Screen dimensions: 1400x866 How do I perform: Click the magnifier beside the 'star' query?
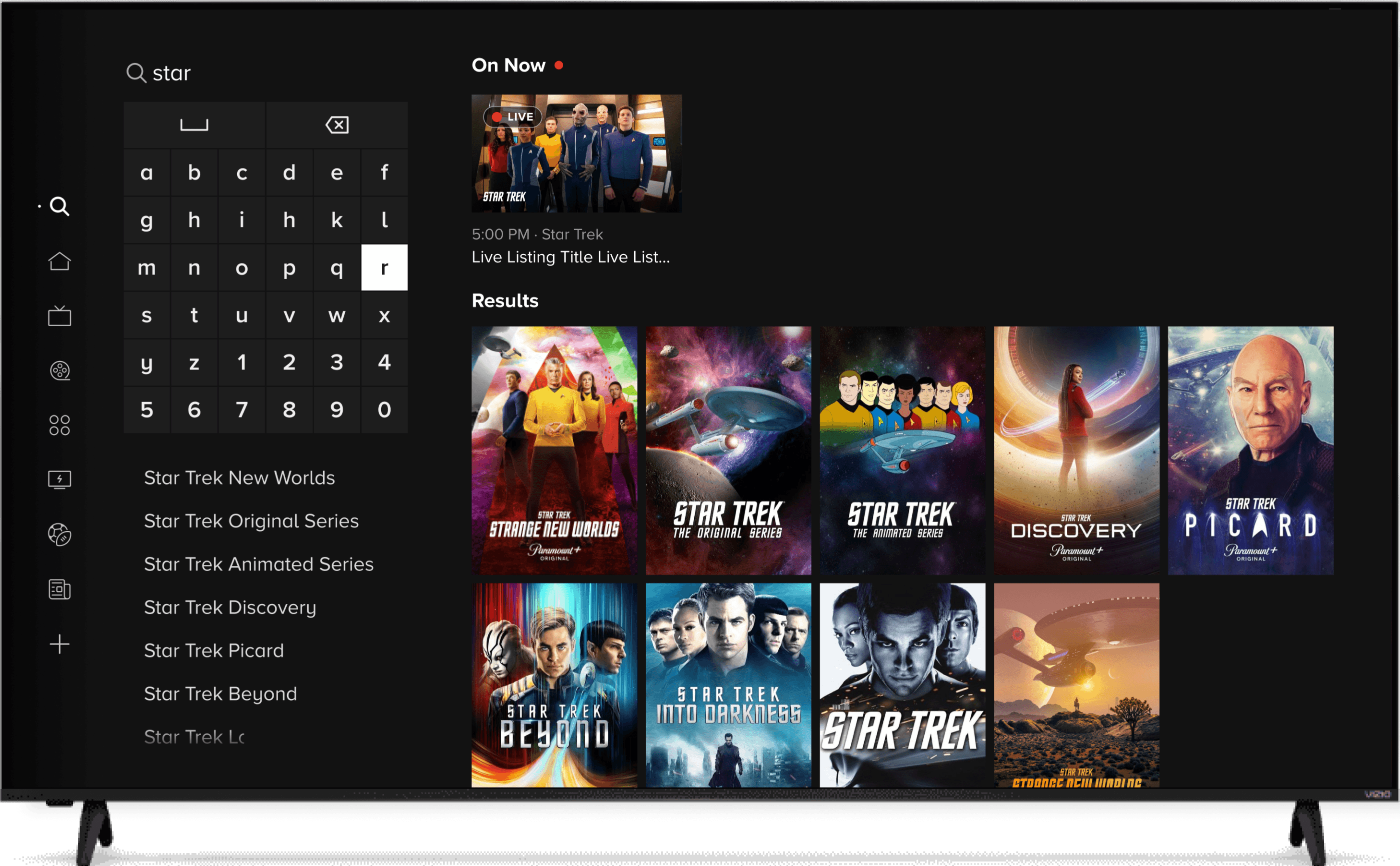point(136,73)
